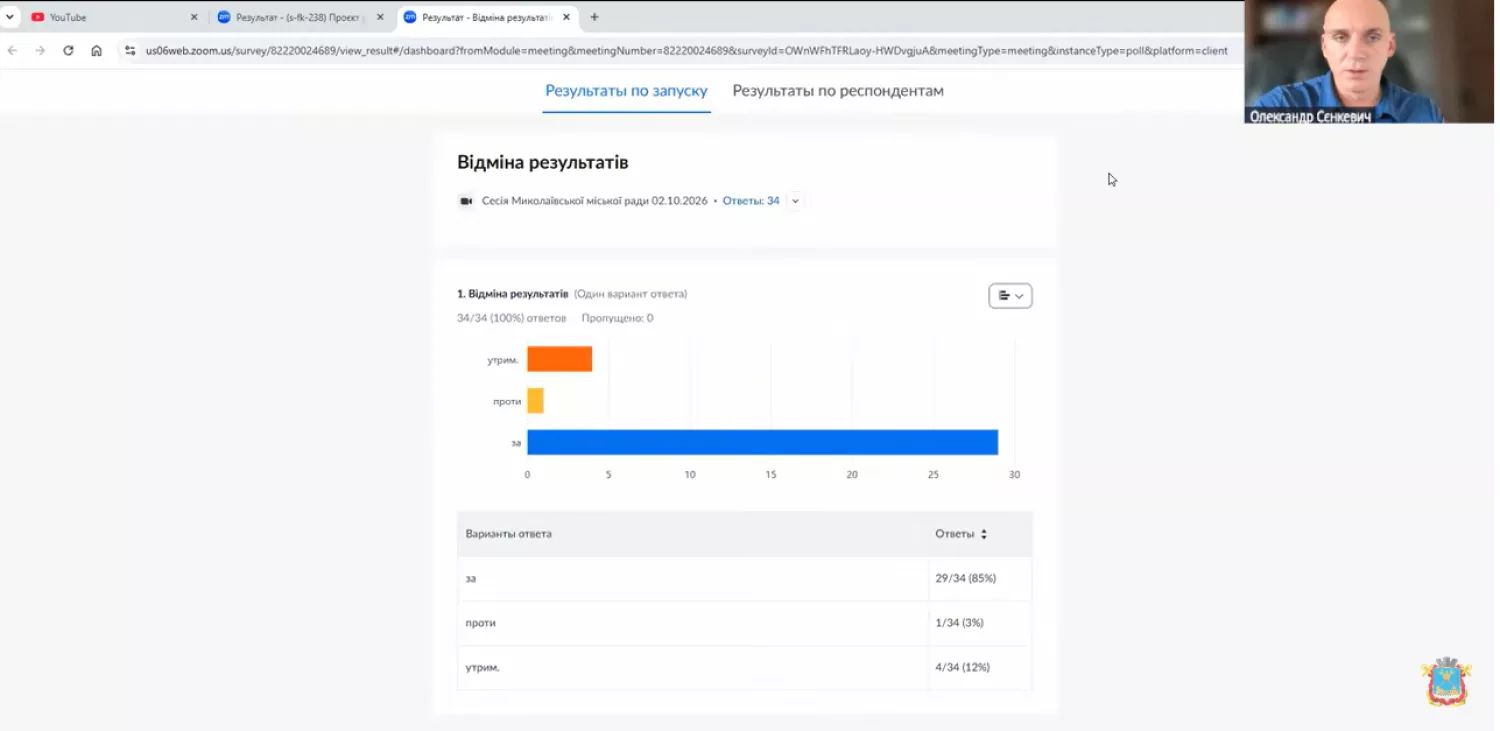The height and width of the screenshot is (731, 1500).
Task: Close the 's-fk-238' result tab
Action: (x=380, y=17)
